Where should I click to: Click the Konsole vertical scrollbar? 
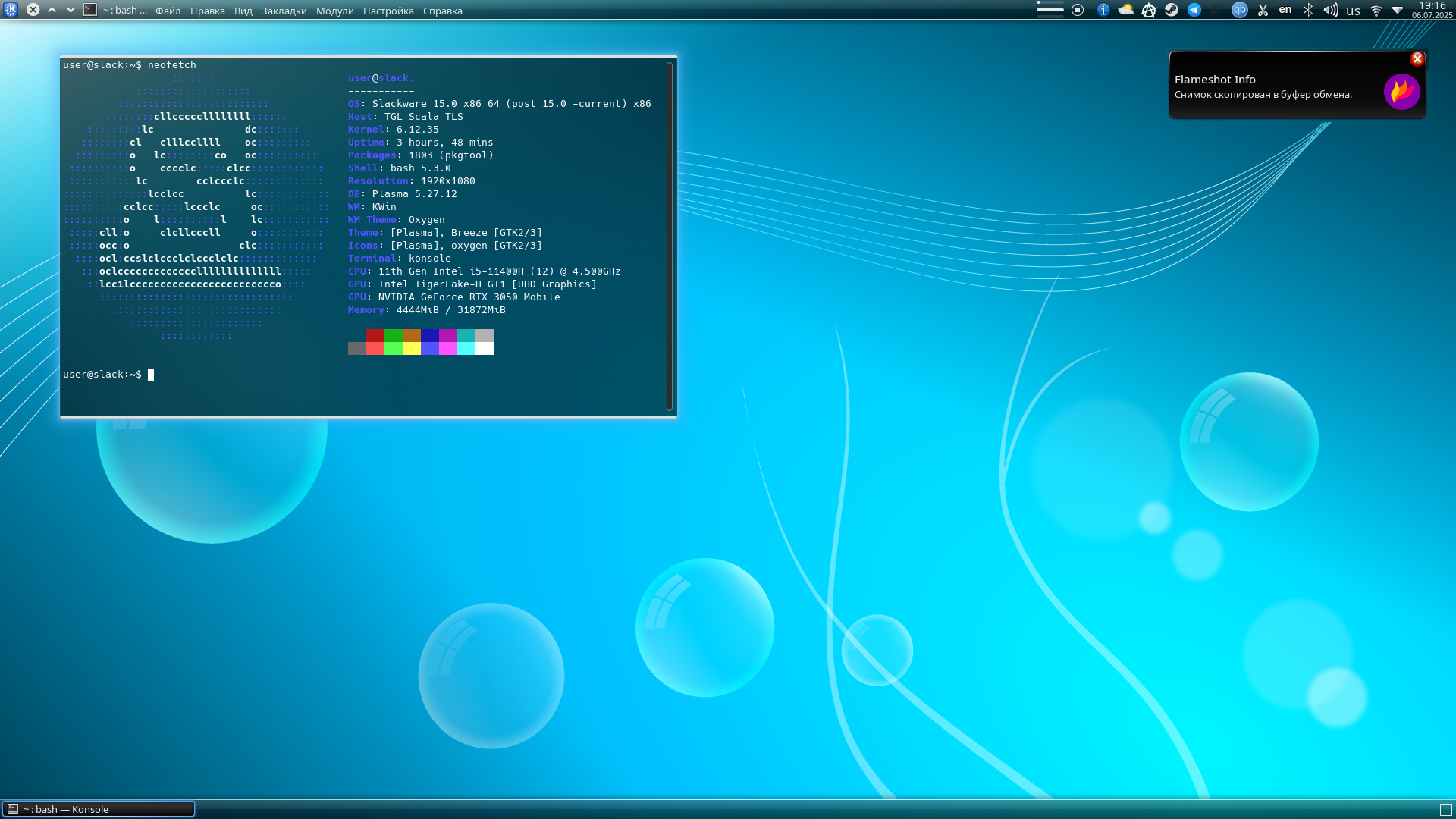(670, 236)
